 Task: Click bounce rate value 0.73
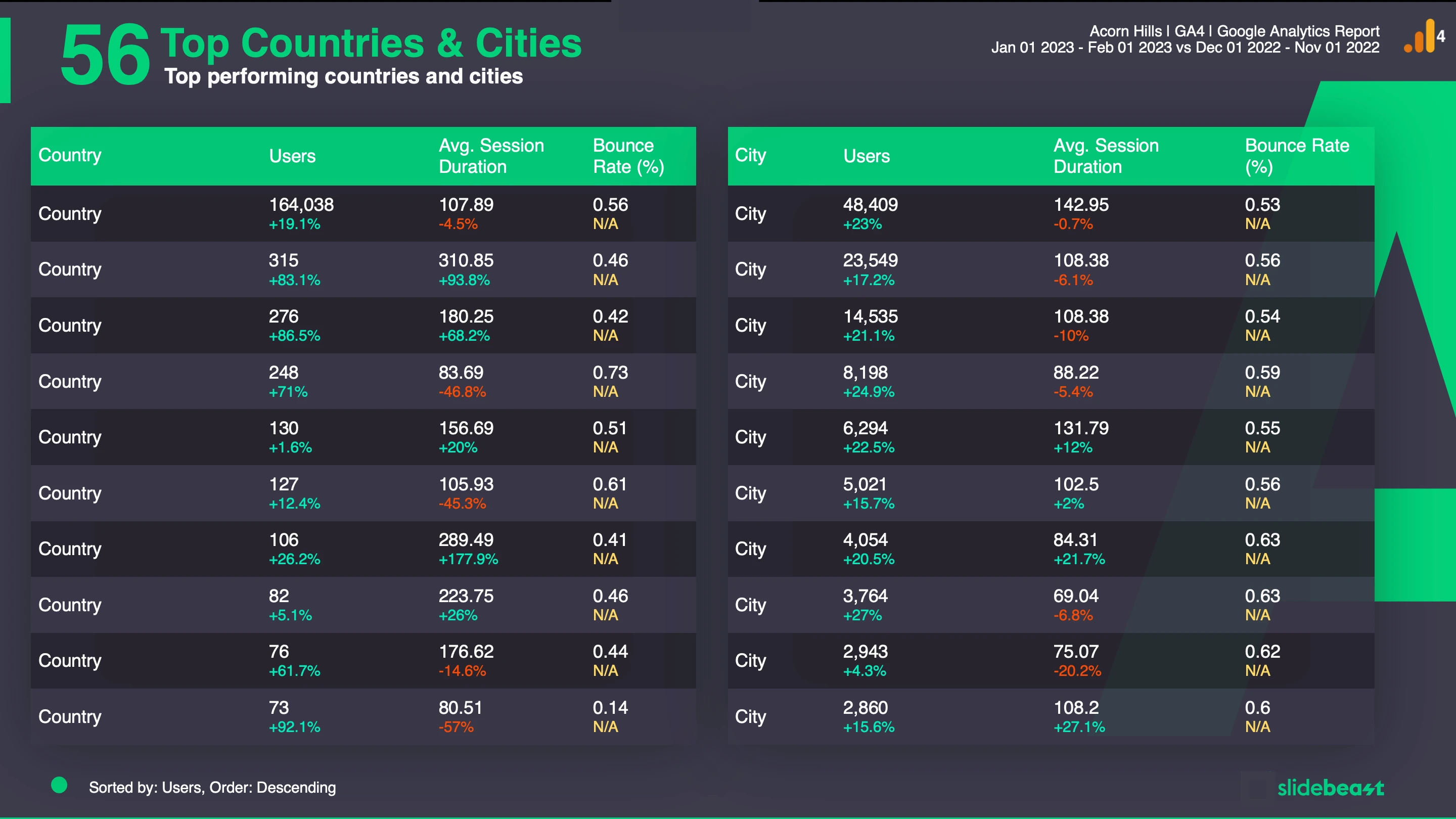point(610,373)
